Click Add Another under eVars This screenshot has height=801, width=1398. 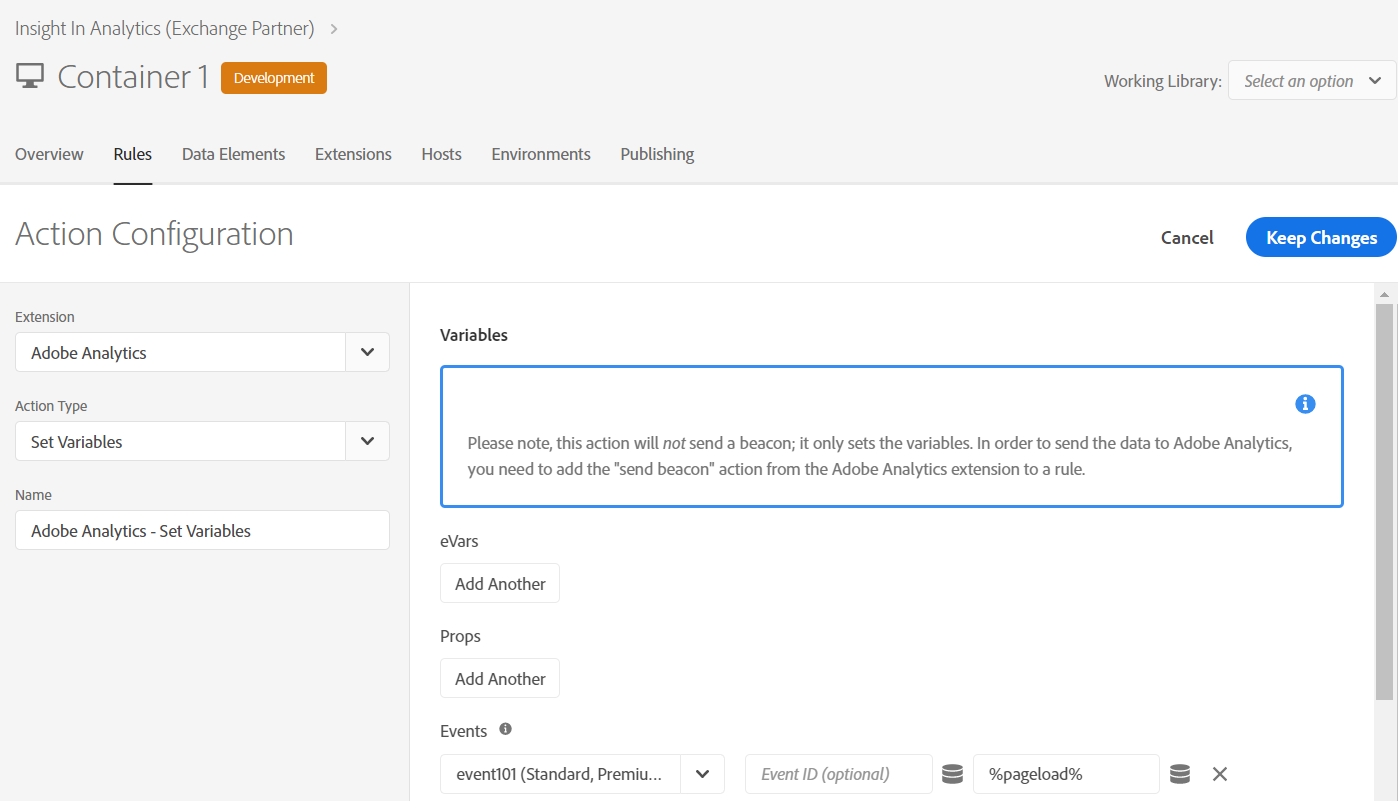coord(500,583)
